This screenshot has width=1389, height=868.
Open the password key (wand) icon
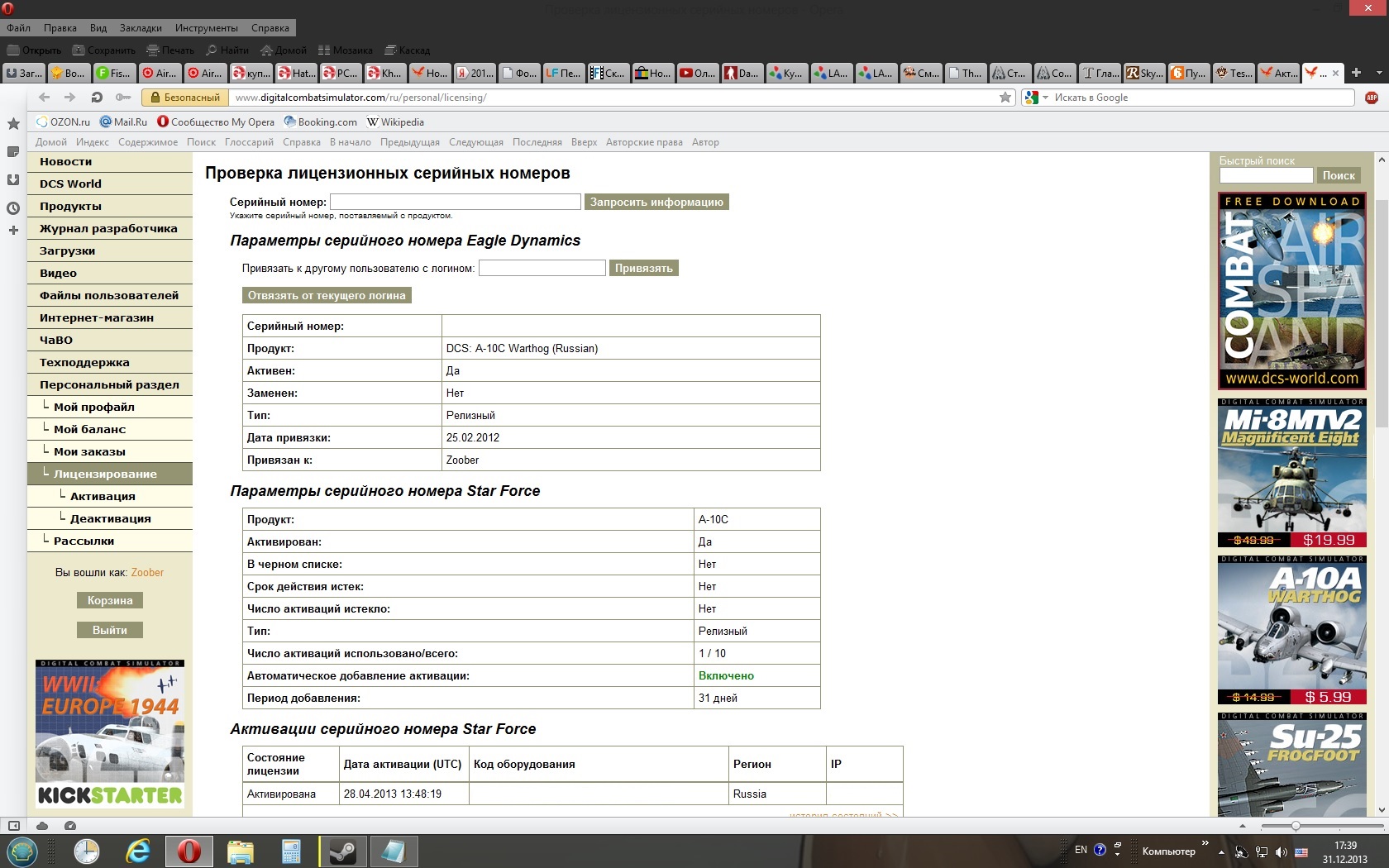tap(122, 98)
